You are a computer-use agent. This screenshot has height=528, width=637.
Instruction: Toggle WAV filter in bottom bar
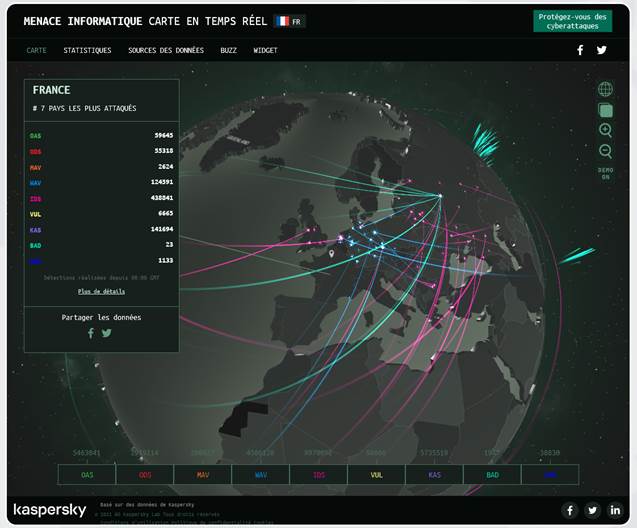tap(261, 474)
